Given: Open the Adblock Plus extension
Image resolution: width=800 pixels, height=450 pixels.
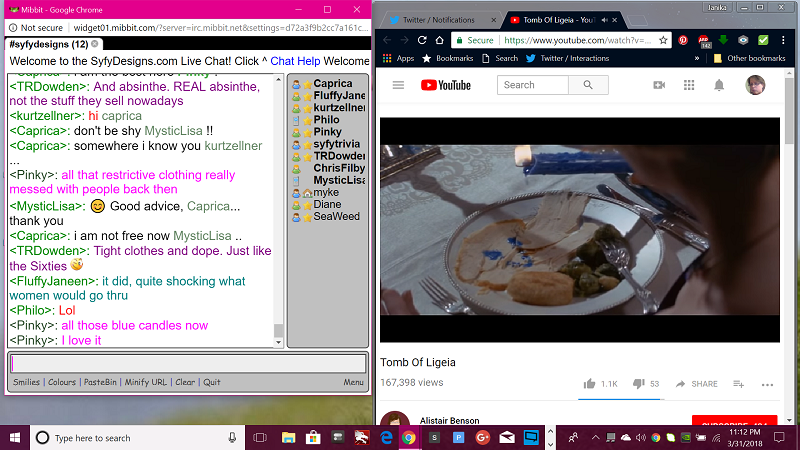Looking at the screenshot, I should pos(704,41).
